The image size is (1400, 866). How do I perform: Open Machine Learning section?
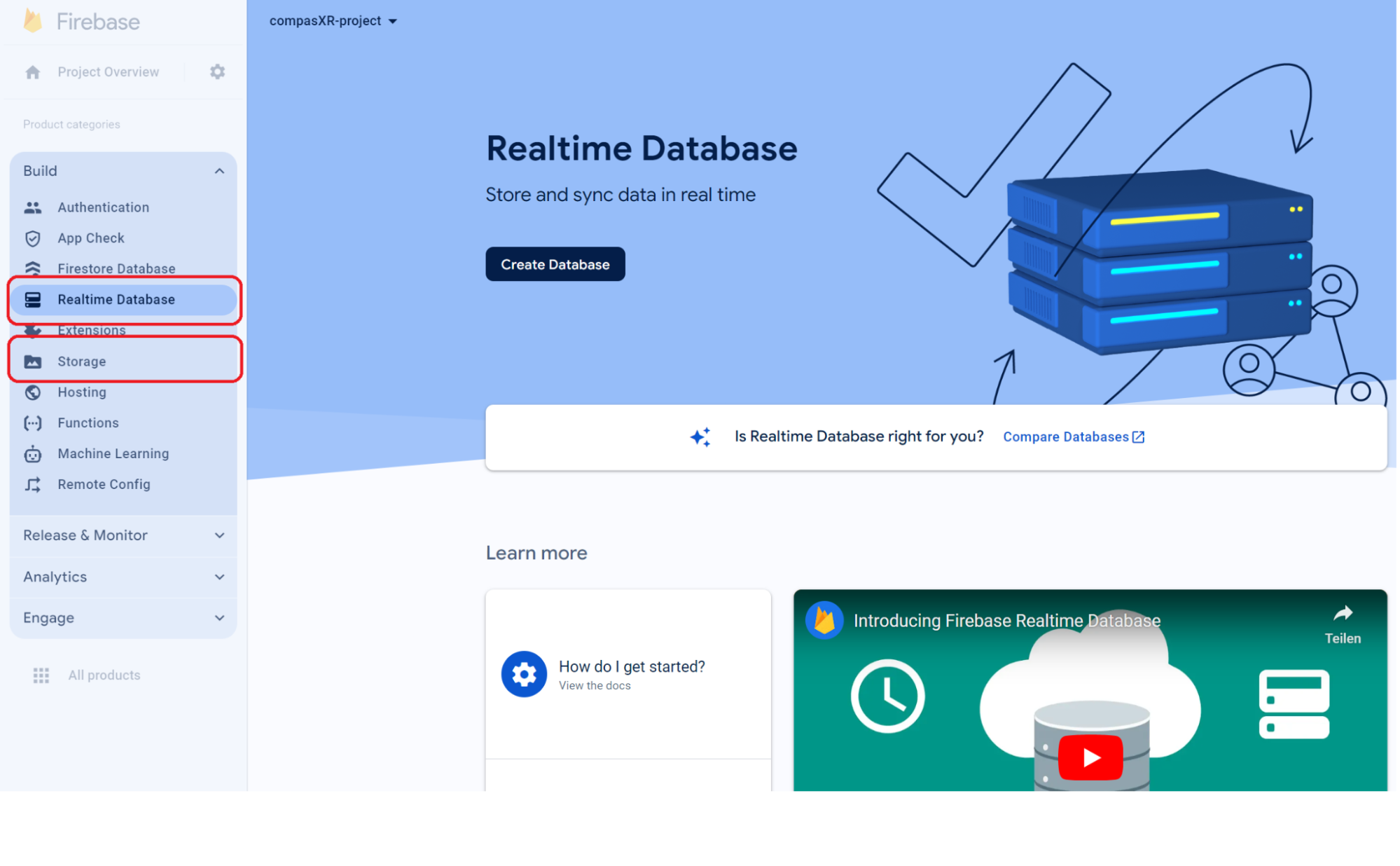pos(113,453)
